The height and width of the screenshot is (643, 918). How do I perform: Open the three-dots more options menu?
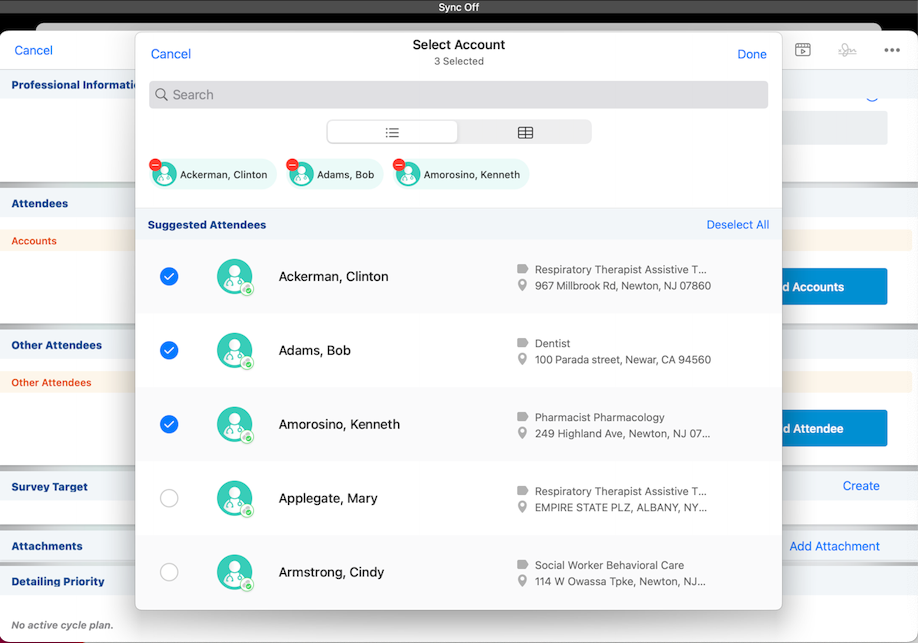click(x=891, y=50)
